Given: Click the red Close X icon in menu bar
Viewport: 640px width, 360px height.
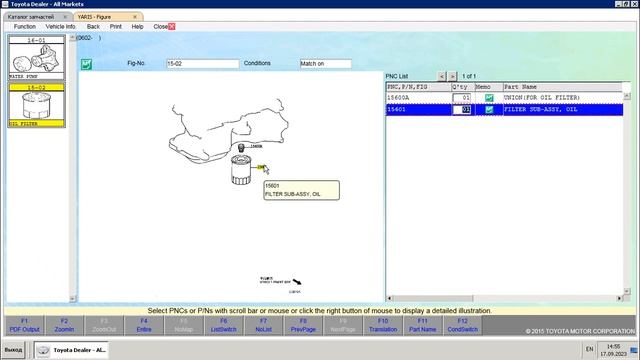Looking at the screenshot, I should [172, 27].
